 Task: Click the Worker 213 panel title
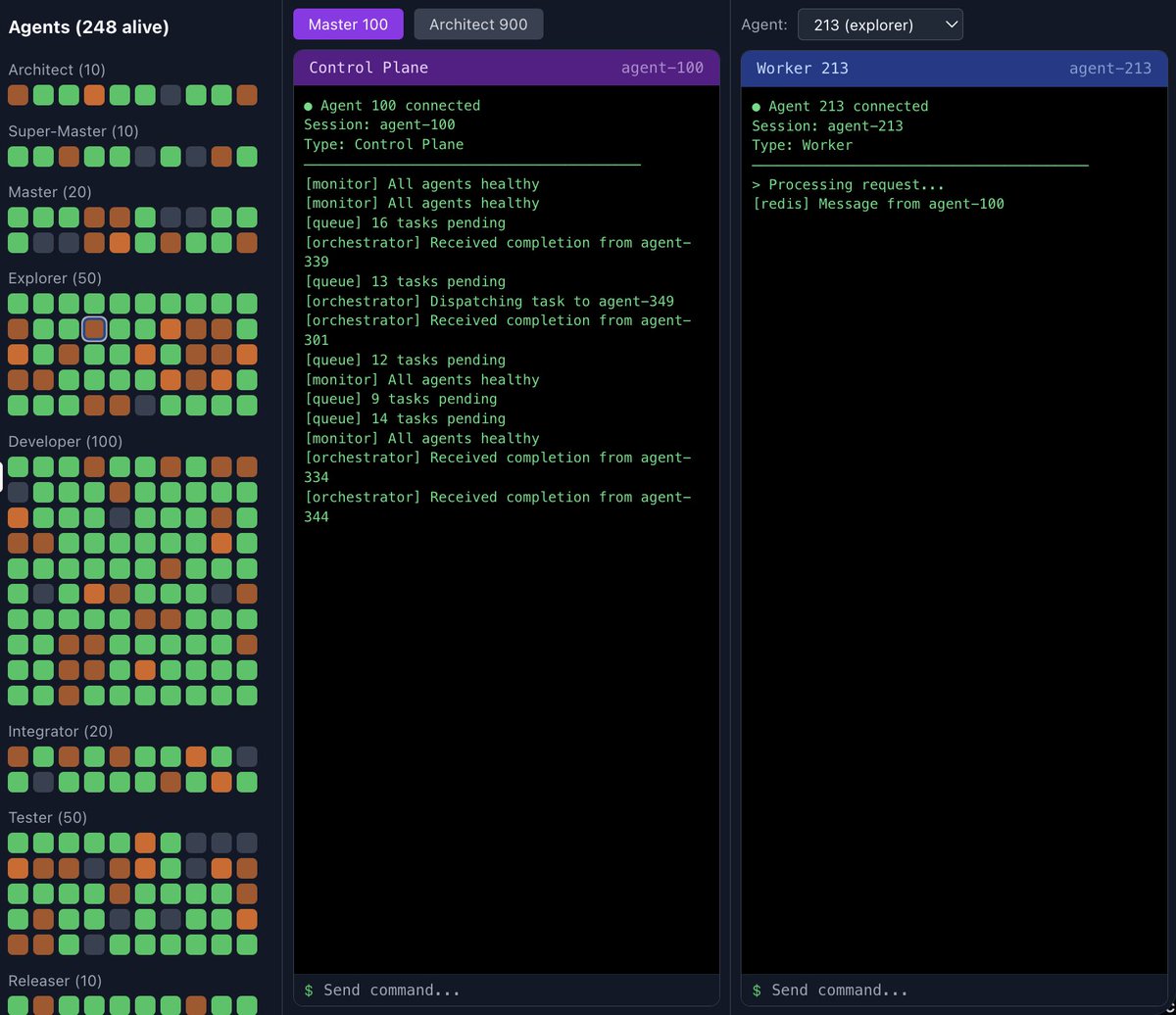point(803,68)
